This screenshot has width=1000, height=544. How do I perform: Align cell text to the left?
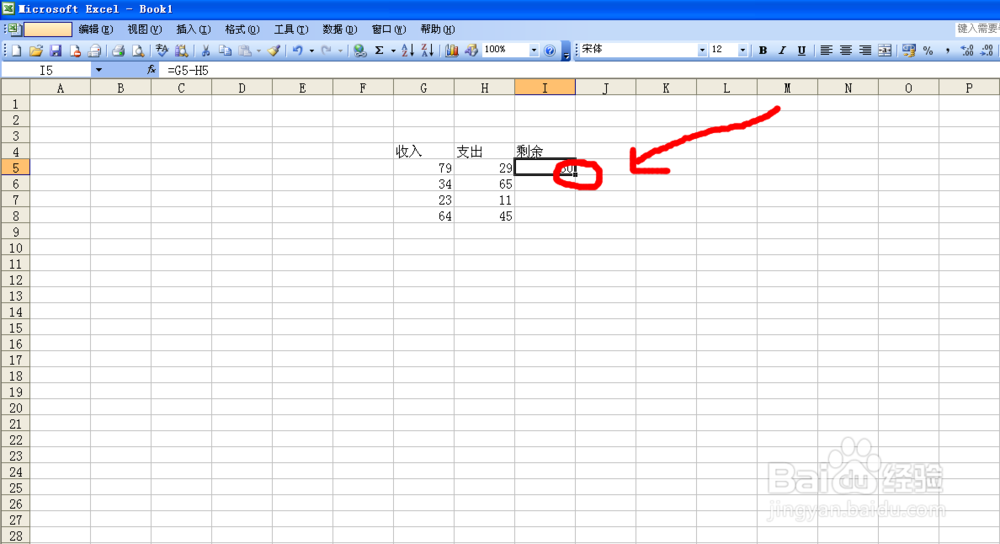pos(826,50)
